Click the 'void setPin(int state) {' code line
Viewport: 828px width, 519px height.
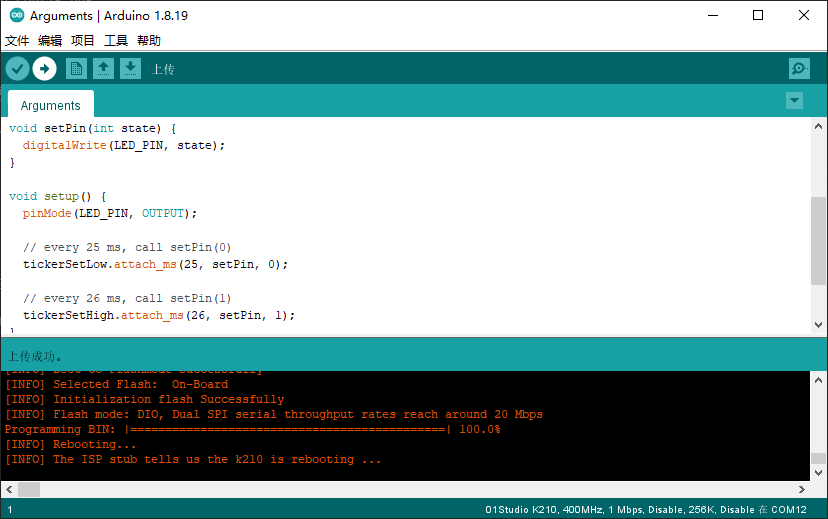click(x=92, y=128)
